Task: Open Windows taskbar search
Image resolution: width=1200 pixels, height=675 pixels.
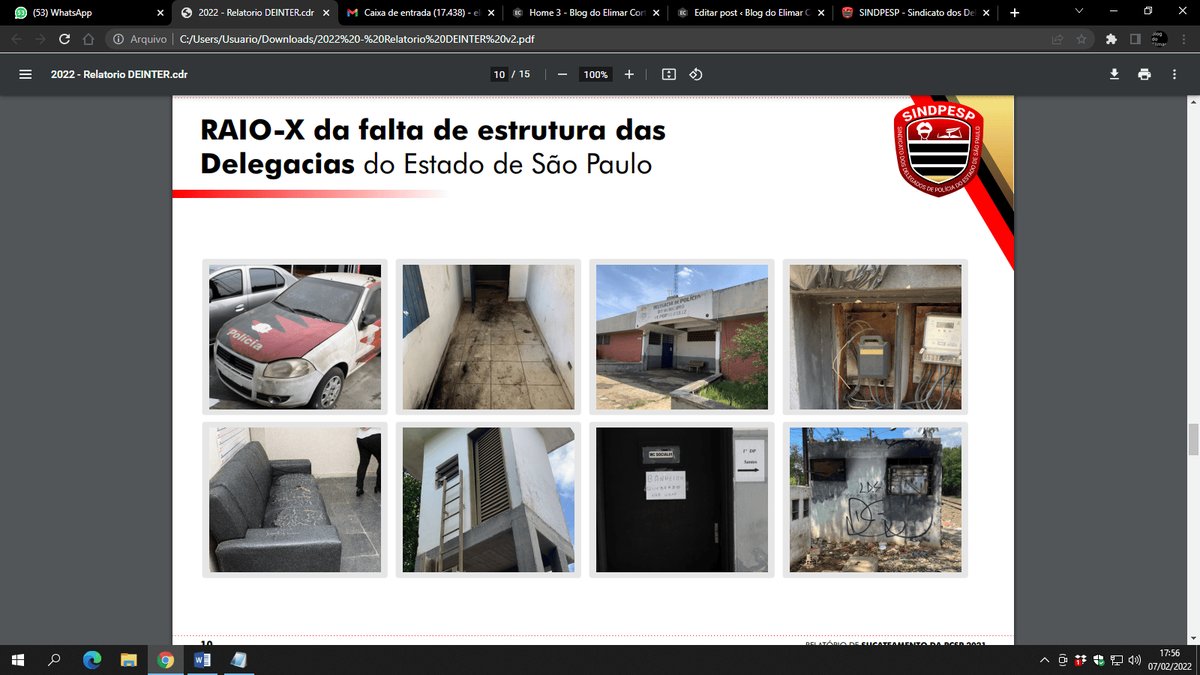Action: pyautogui.click(x=54, y=660)
